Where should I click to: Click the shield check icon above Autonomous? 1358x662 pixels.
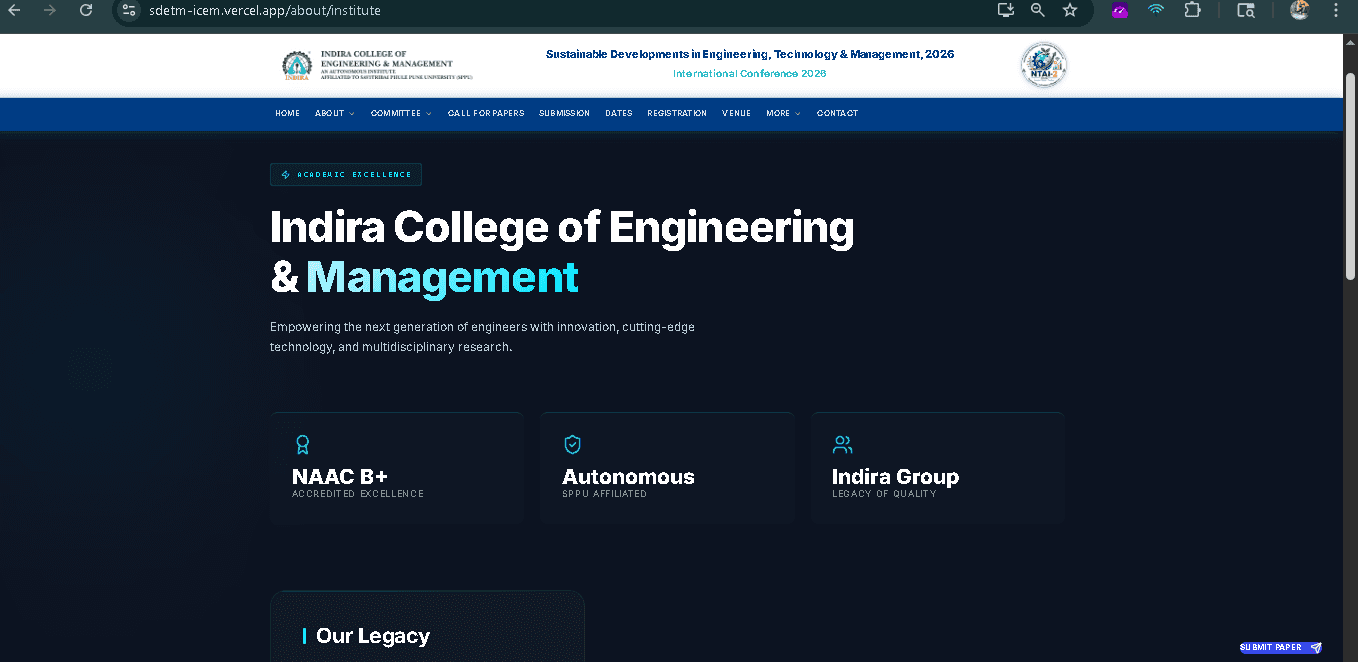coord(572,444)
